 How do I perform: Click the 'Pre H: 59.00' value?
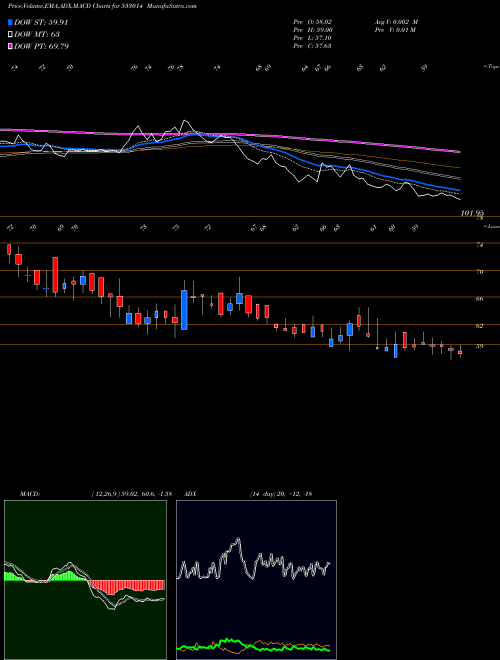tap(313, 29)
